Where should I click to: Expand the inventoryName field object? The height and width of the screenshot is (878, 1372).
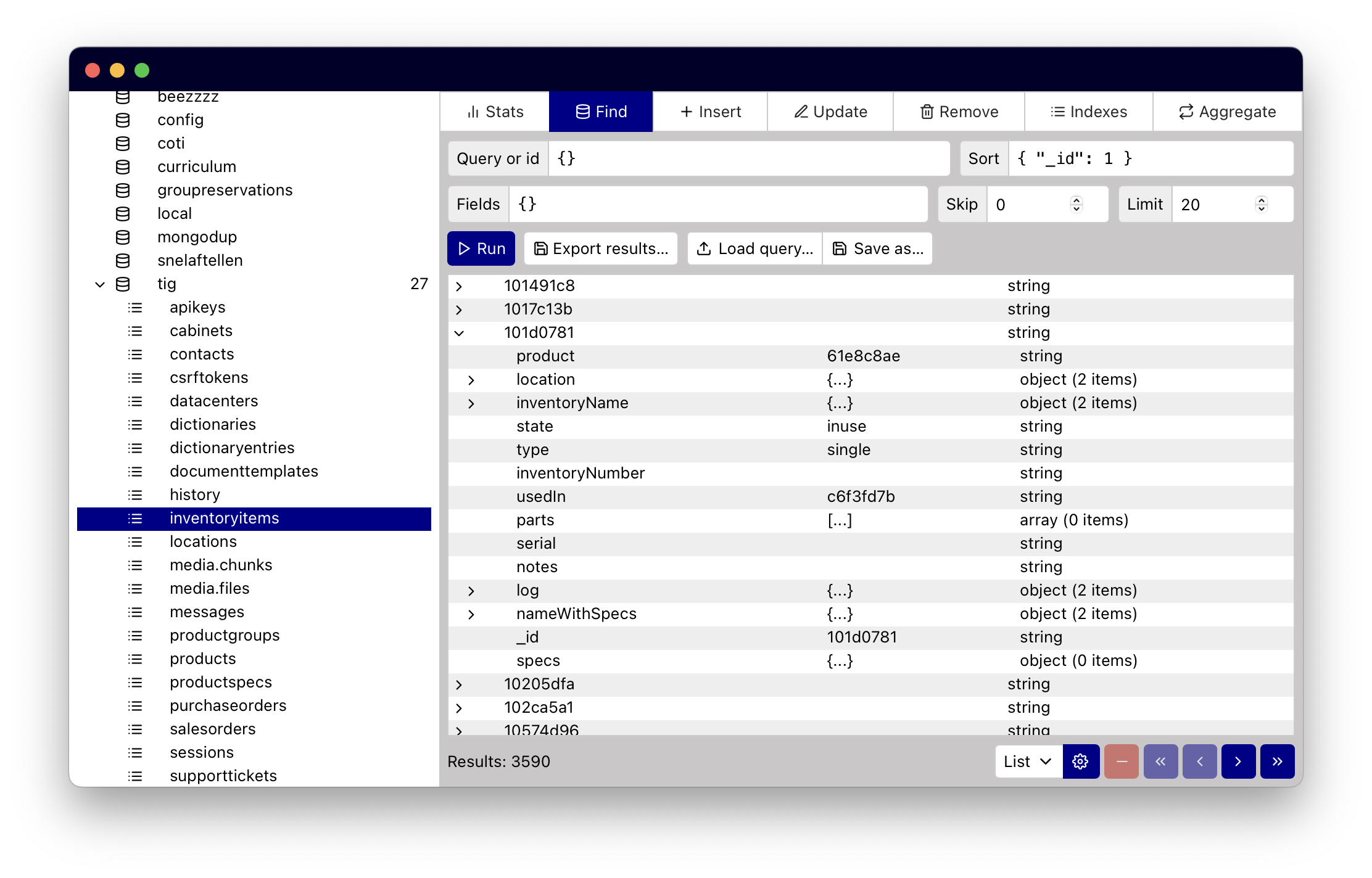(471, 403)
